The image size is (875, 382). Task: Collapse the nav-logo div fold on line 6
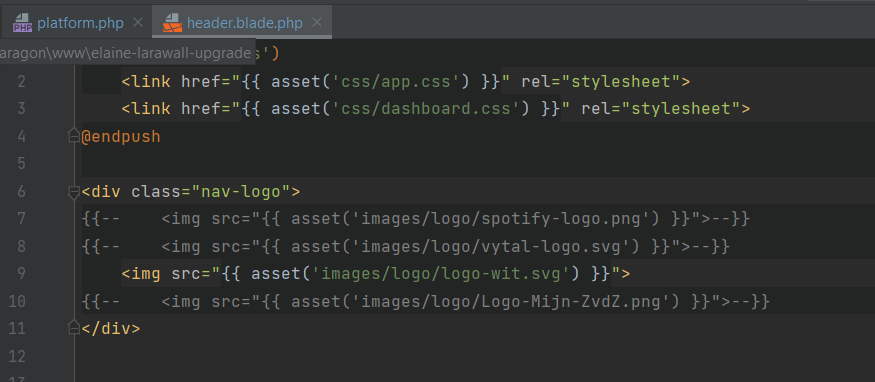pos(74,192)
